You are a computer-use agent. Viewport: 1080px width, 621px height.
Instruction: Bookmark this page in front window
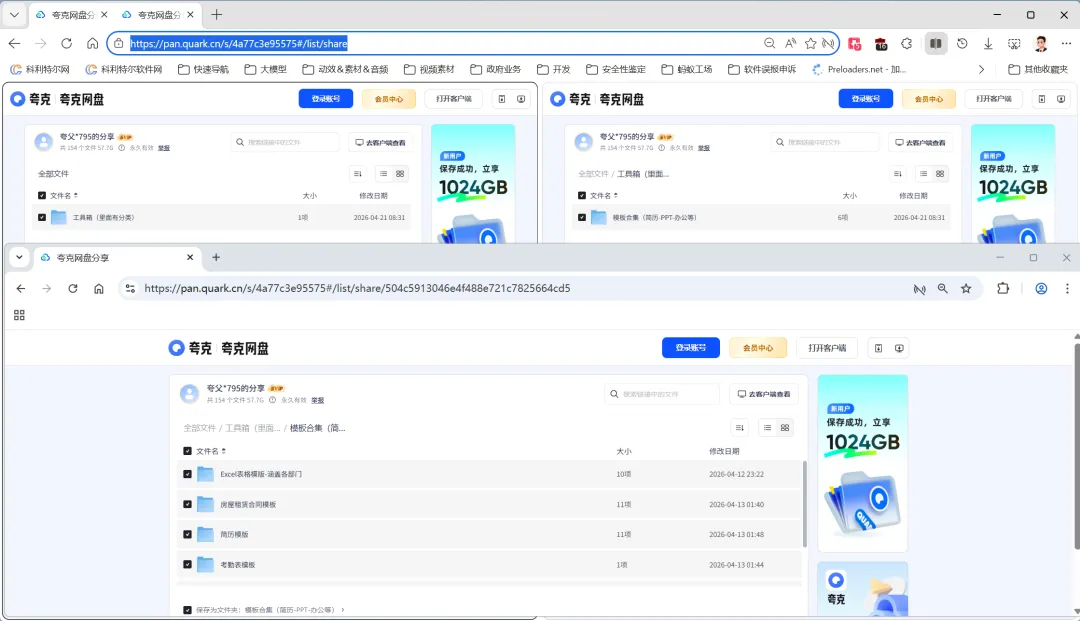[966, 288]
